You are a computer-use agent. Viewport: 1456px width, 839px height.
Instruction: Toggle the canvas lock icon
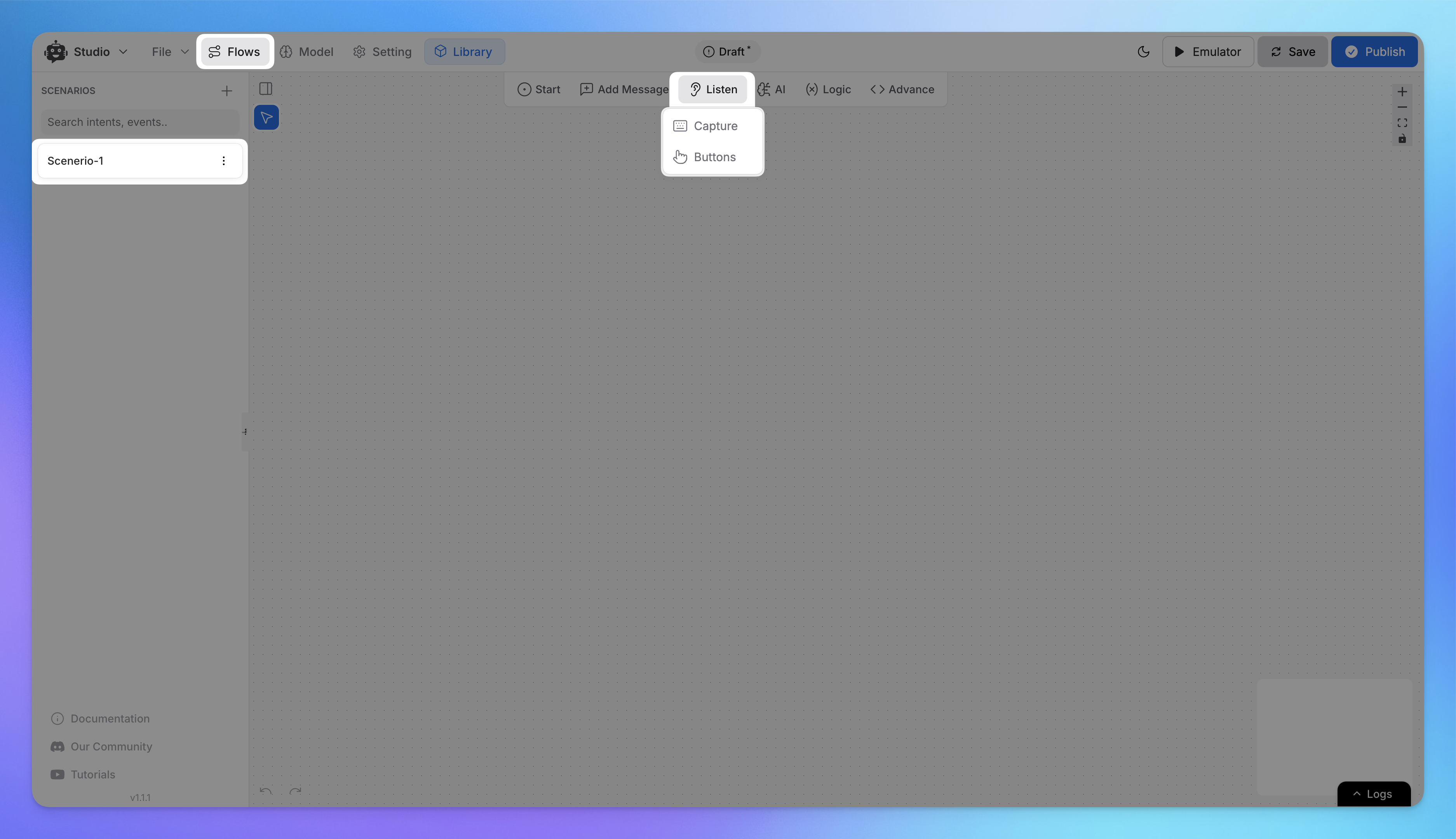pos(1402,138)
